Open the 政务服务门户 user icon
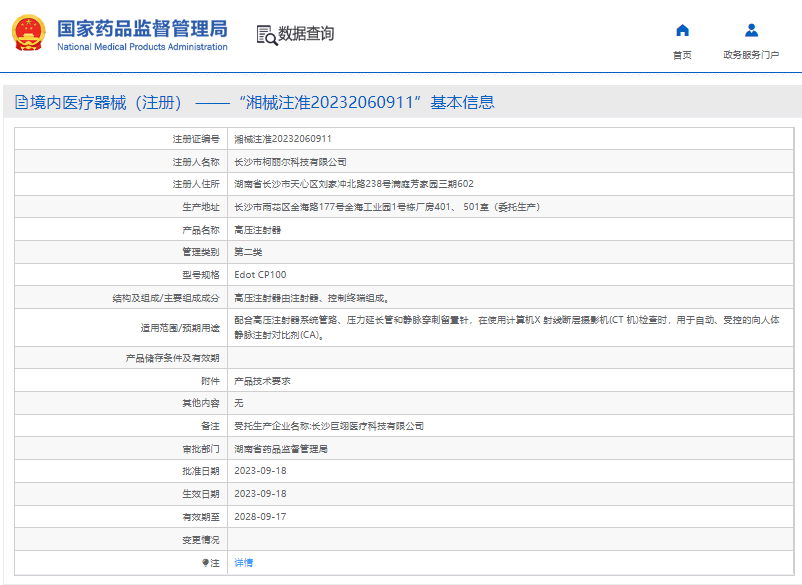Viewport: 802px width, 585px height. [751, 31]
